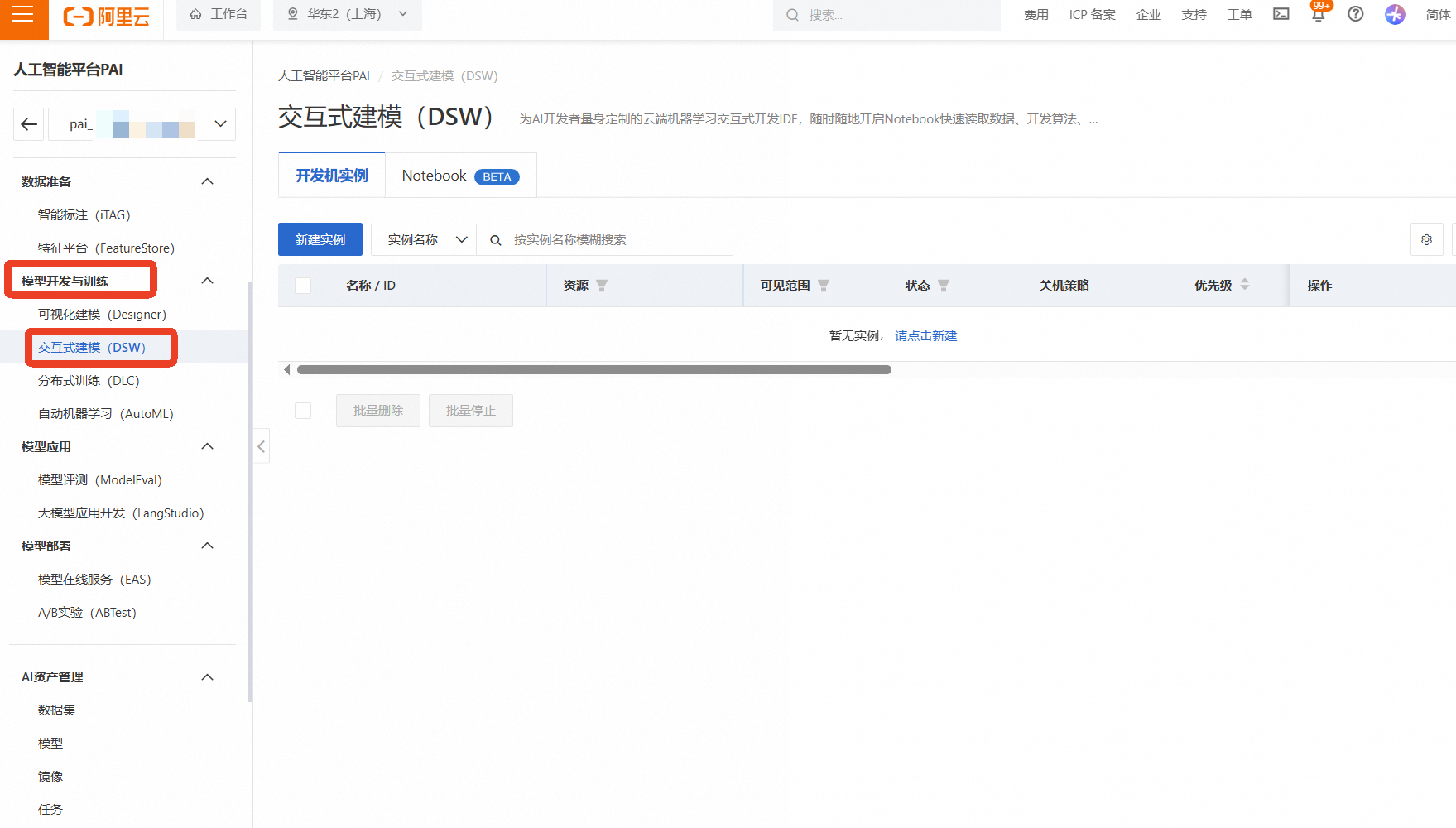The image size is (1456, 828).
Task: Open 特征平台（FeatureStore）
Action: (x=107, y=248)
